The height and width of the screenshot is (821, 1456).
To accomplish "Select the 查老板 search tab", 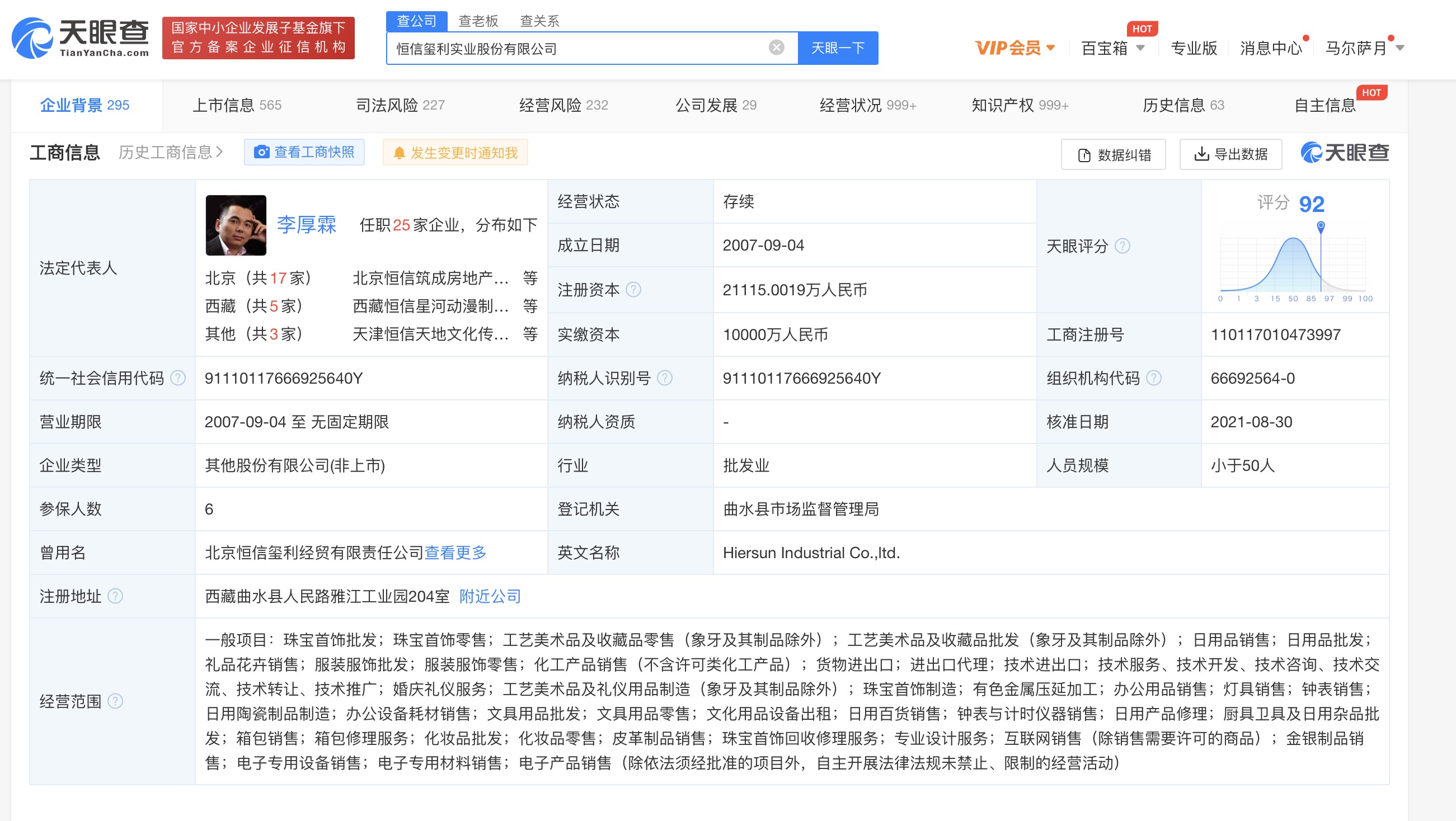I will 478,21.
